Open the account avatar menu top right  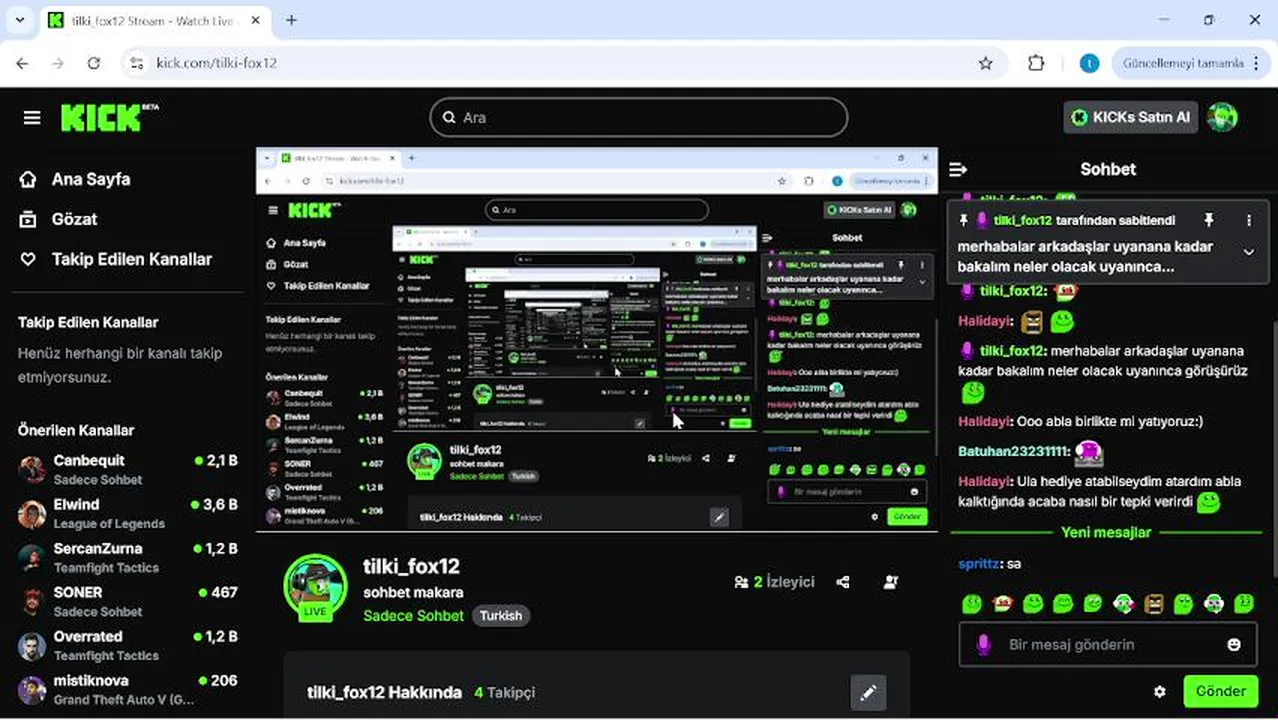1223,117
